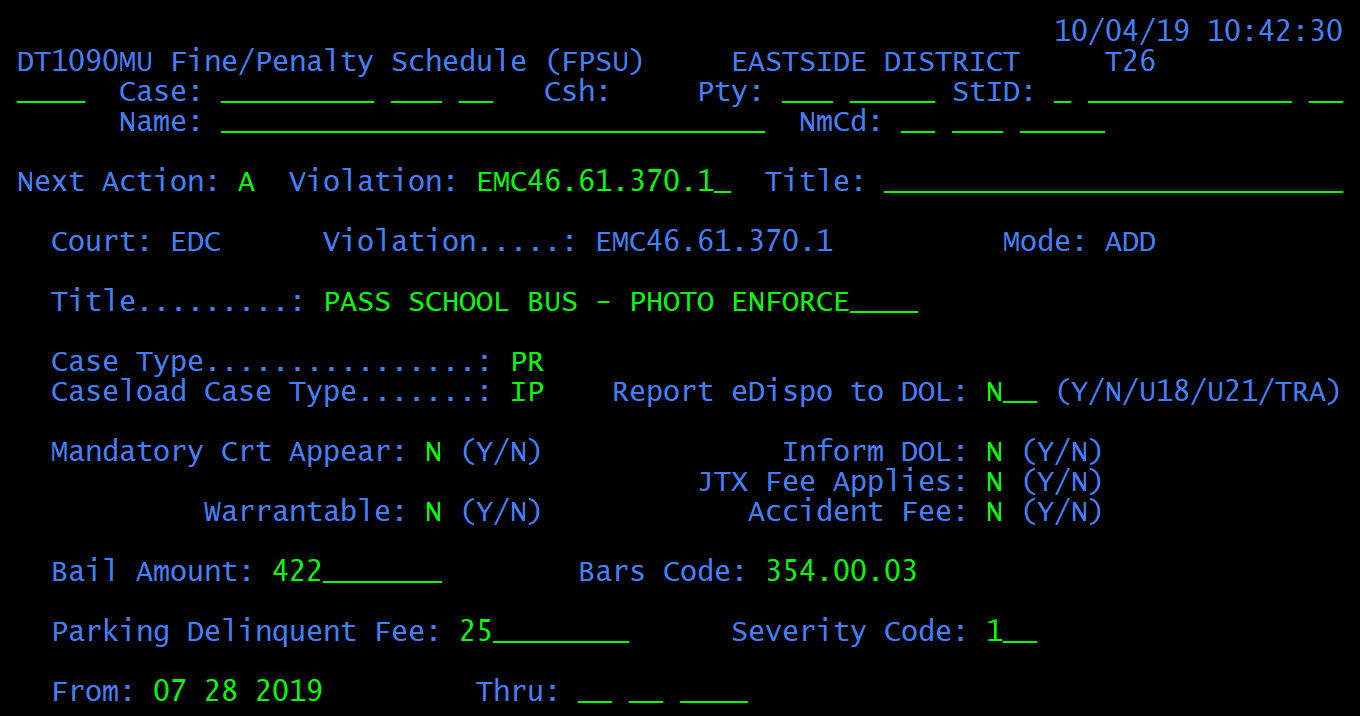The height and width of the screenshot is (716, 1360).
Task: Click the From date 07 28 2019
Action: (238, 692)
